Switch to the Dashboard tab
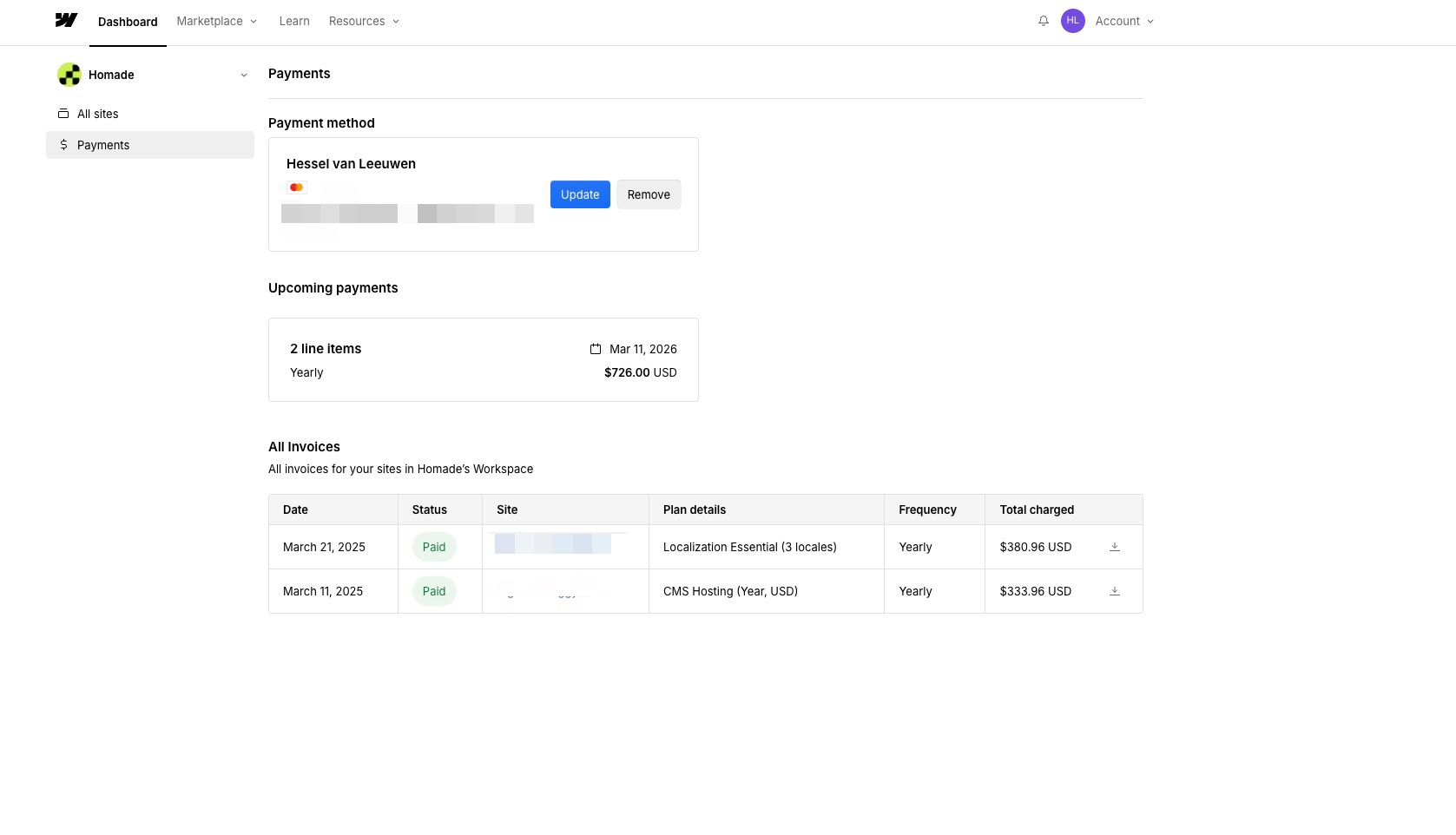The image size is (1456, 835). pos(128,22)
